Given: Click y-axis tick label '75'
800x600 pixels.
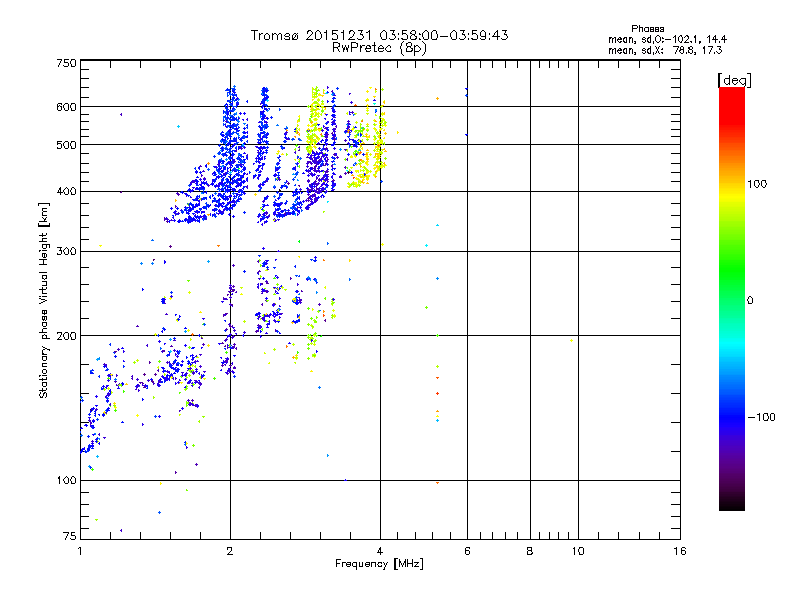Looking at the screenshot, I should [x=70, y=536].
